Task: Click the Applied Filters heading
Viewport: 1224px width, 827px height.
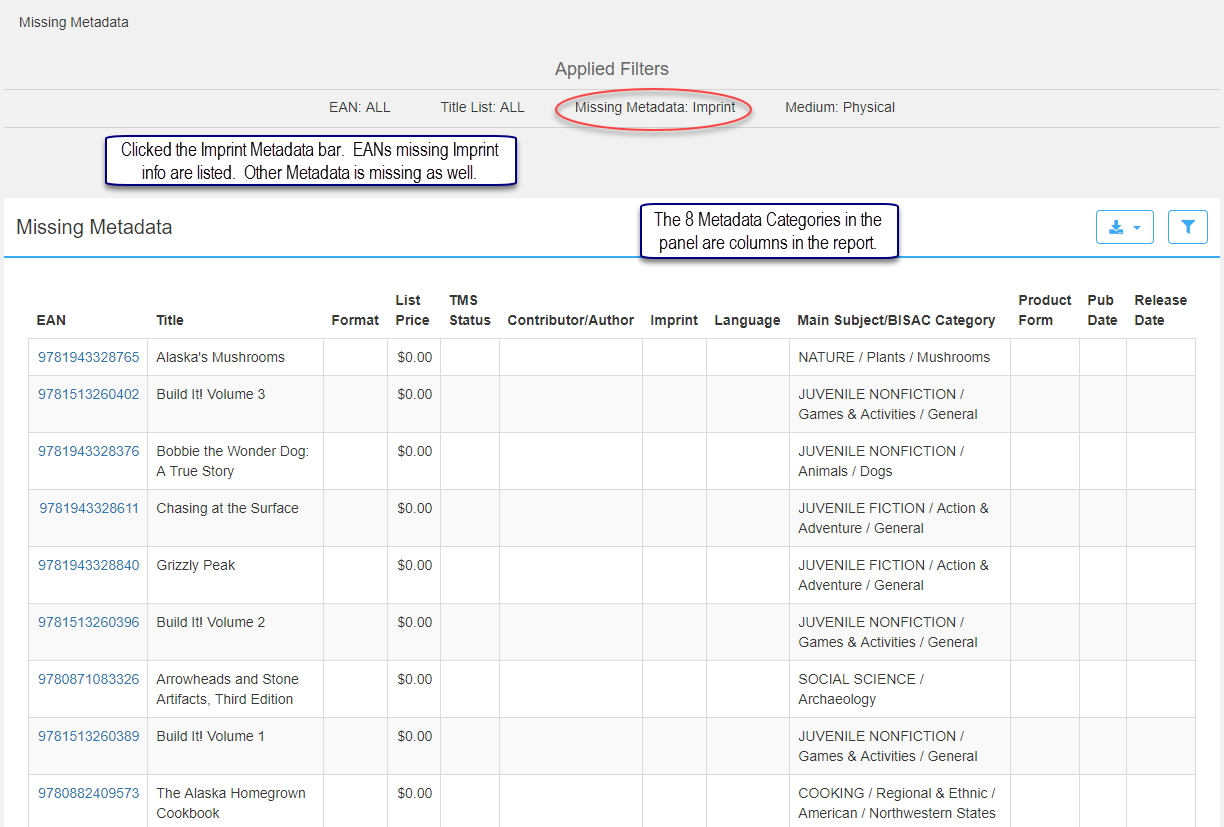Action: click(612, 69)
